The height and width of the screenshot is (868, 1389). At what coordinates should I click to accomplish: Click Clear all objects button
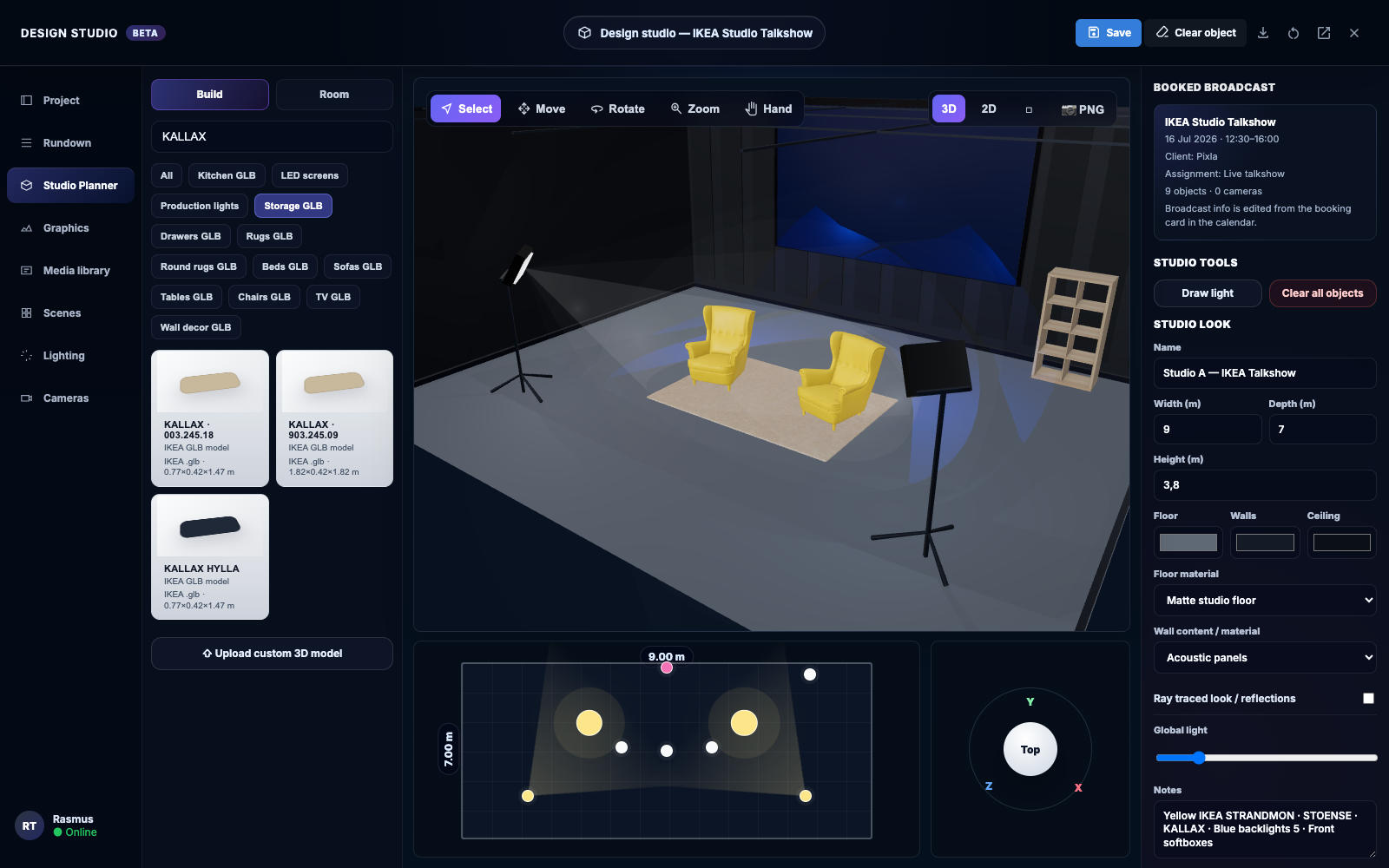(1322, 293)
